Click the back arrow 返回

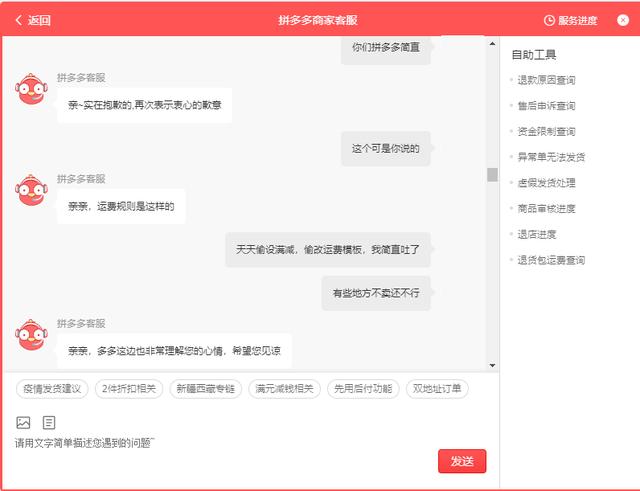32,20
